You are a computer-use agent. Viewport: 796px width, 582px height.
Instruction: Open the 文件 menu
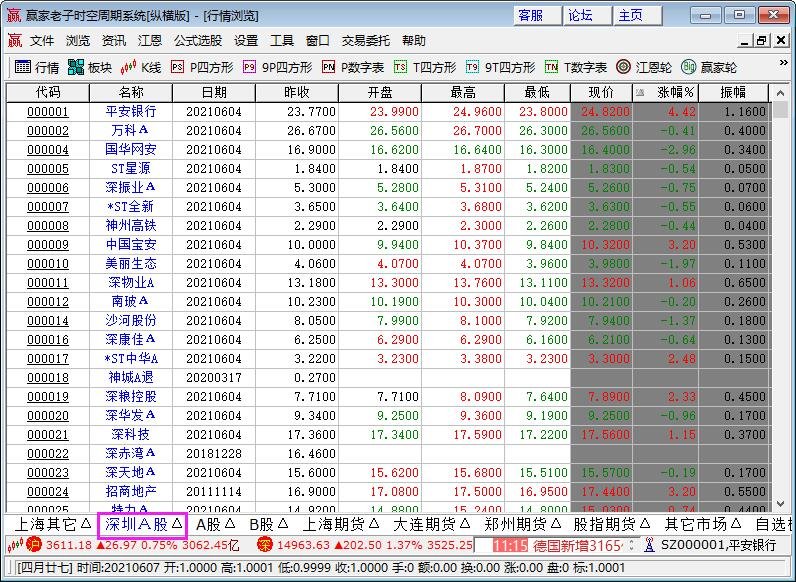42,41
